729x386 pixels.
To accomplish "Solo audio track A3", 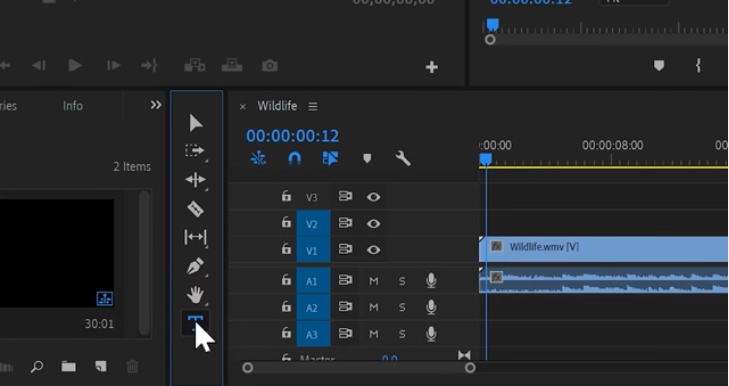I will click(x=402, y=334).
